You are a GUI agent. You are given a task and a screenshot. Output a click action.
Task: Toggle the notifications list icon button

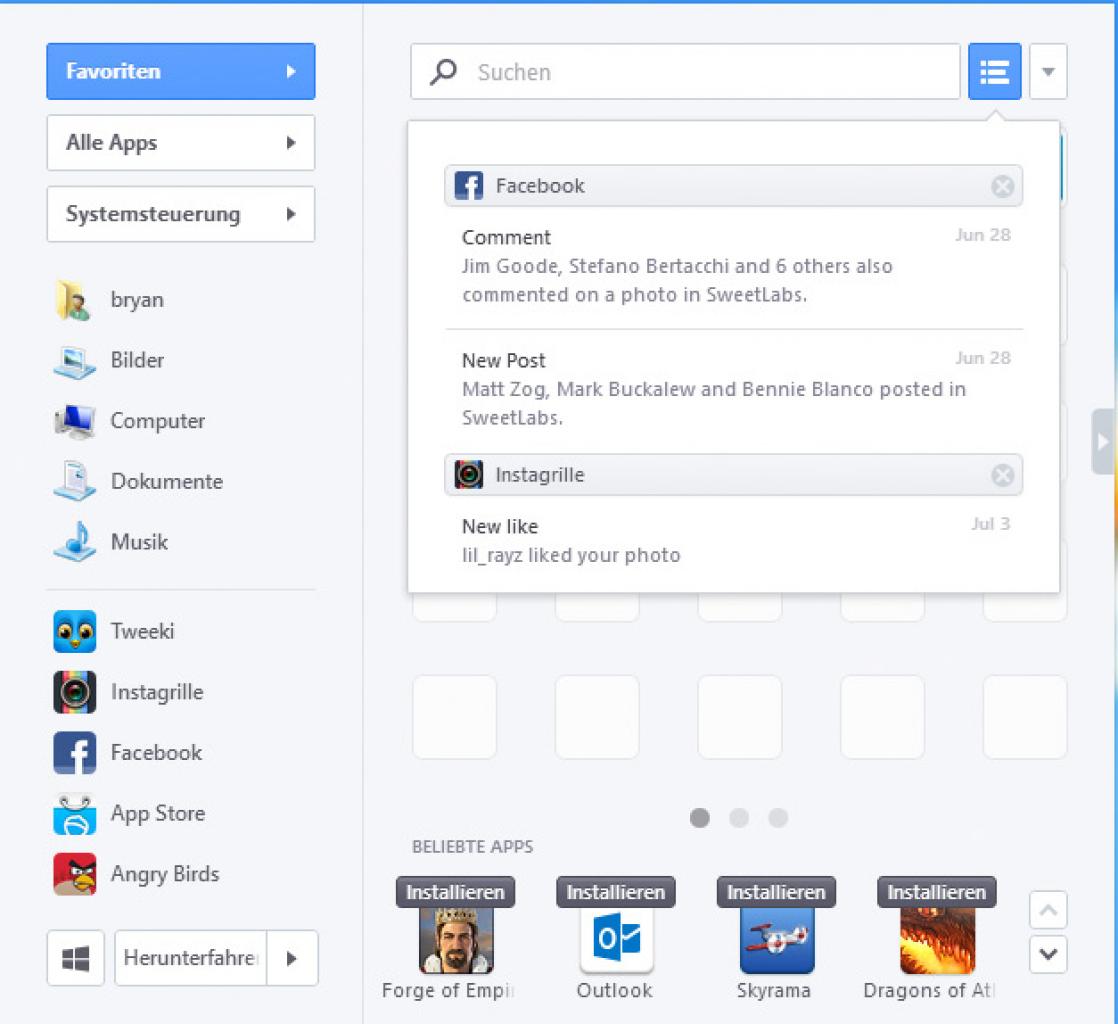point(994,71)
